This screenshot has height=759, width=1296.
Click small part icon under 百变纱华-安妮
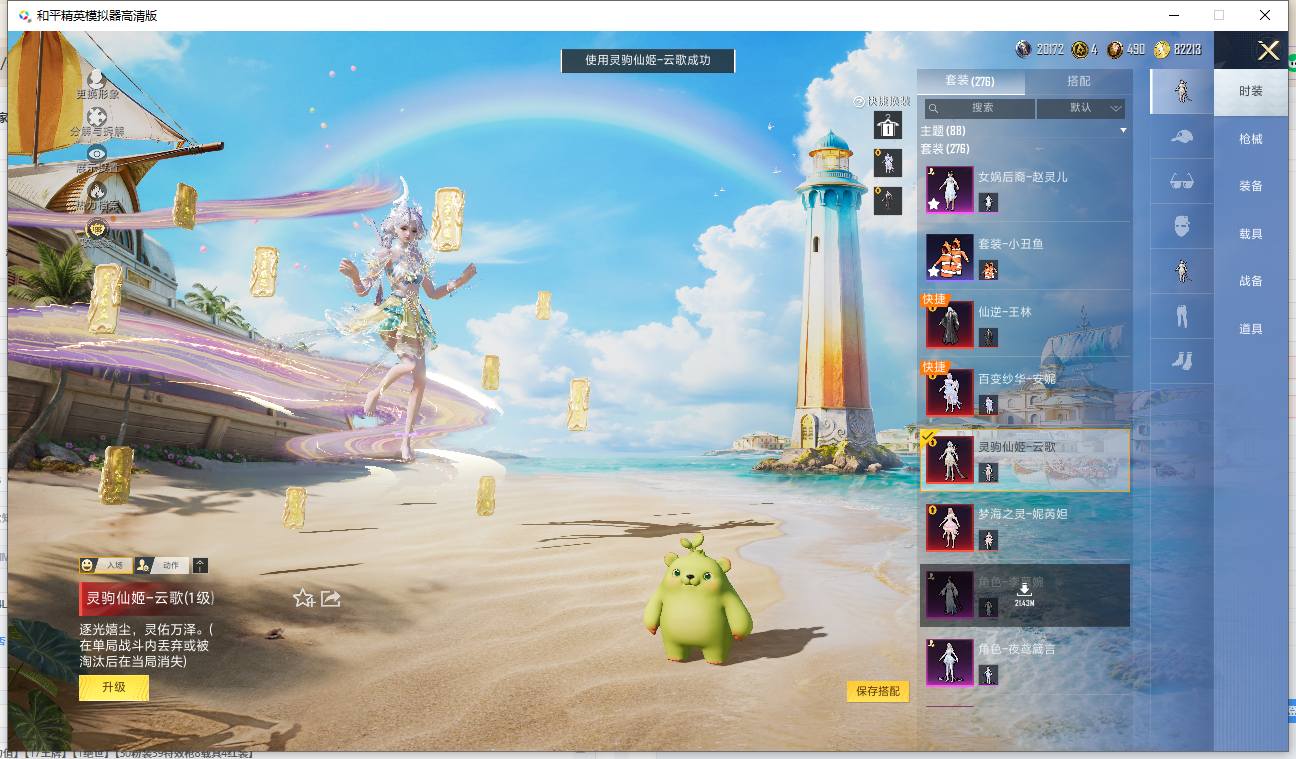[988, 405]
